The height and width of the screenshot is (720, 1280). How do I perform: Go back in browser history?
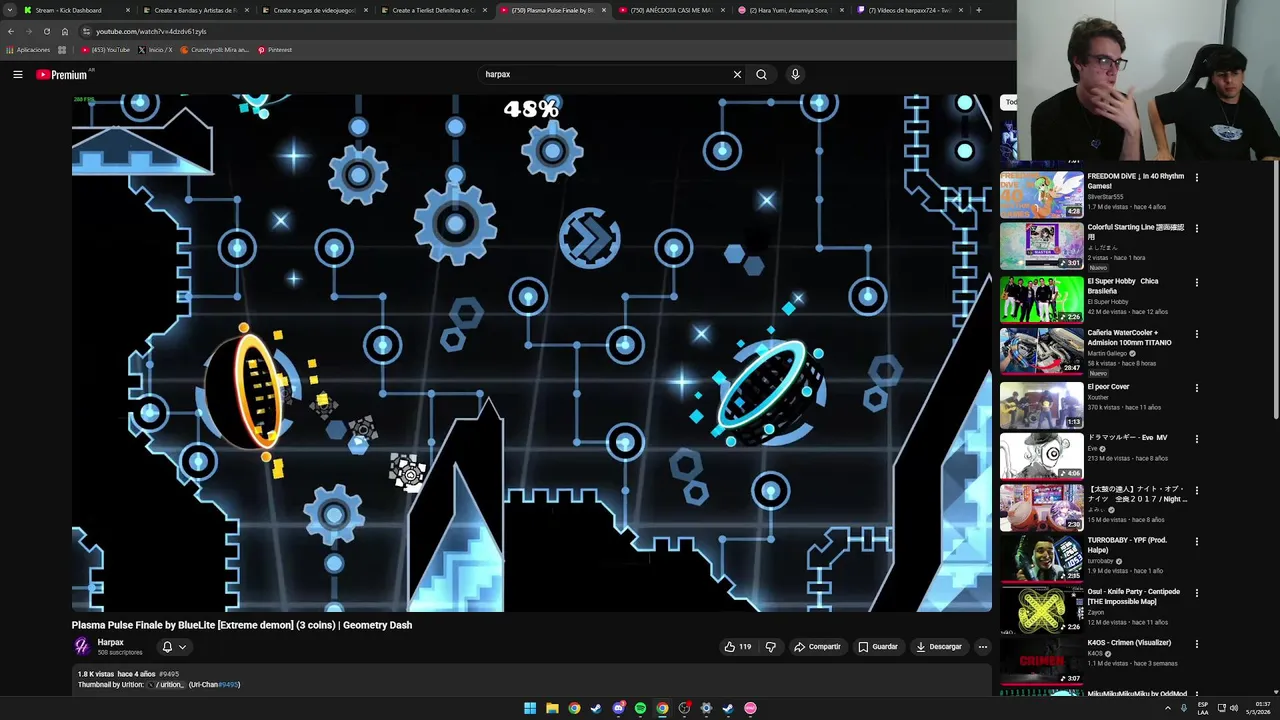pos(11,31)
